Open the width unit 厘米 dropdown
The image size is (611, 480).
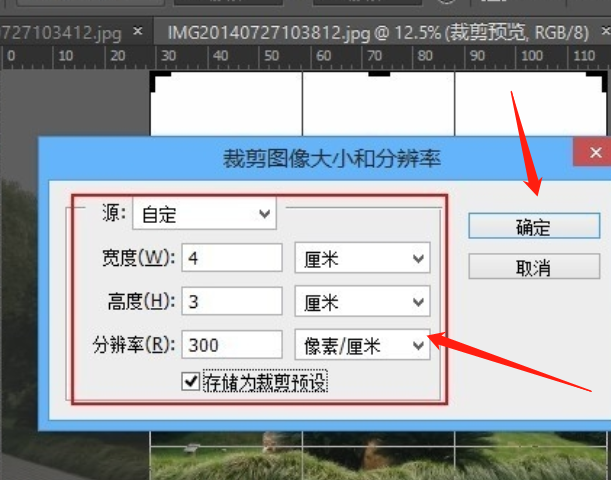coord(362,258)
